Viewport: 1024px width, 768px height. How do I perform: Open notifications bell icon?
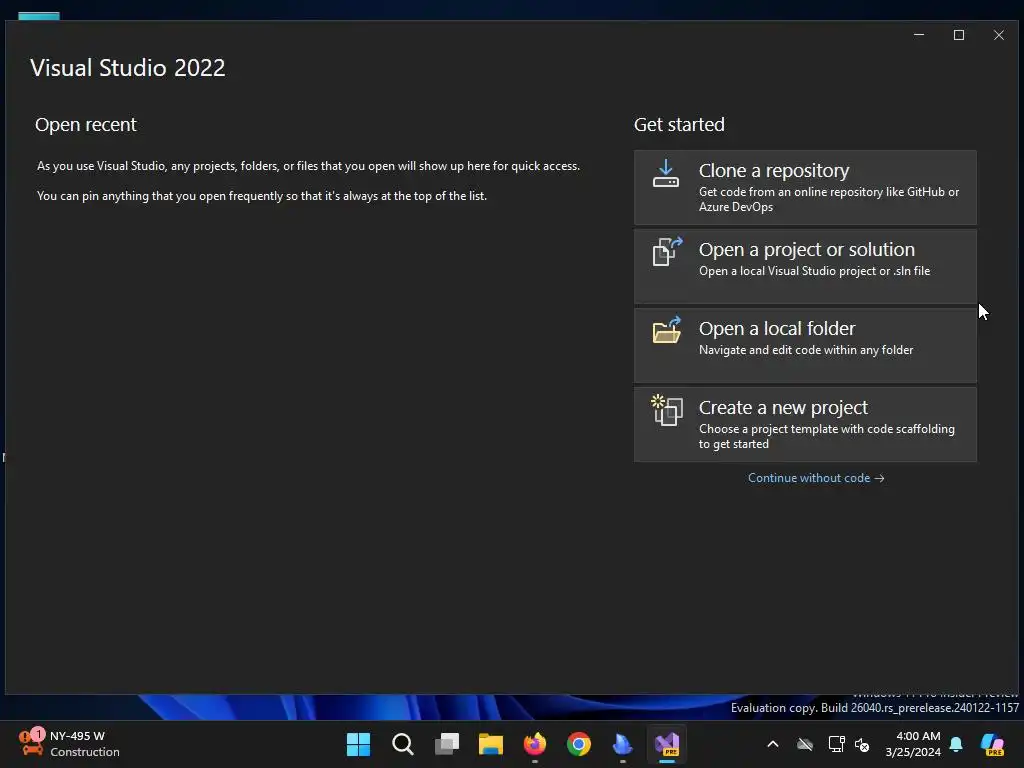[956, 744]
